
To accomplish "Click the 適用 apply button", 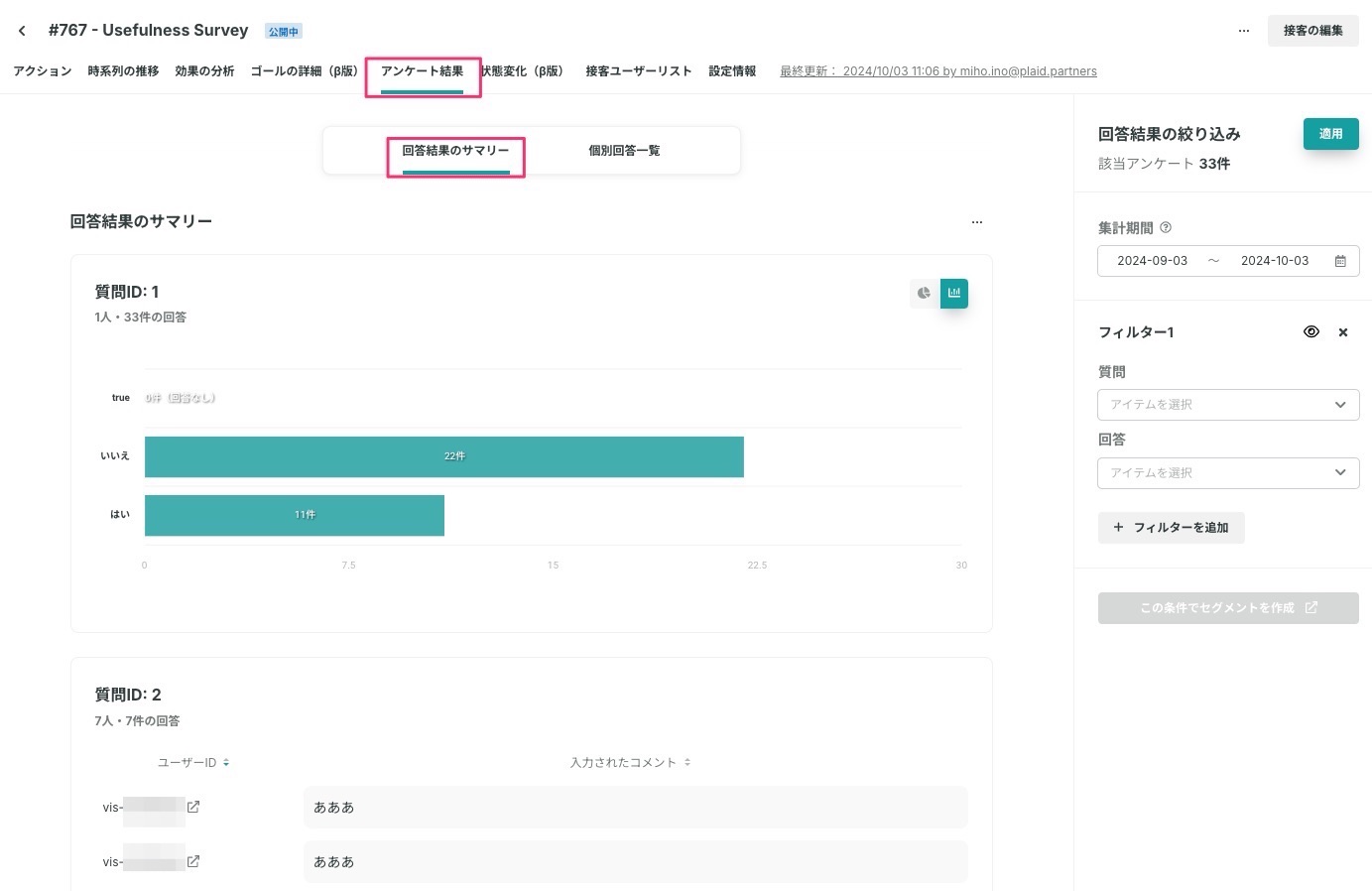I will coord(1330,134).
